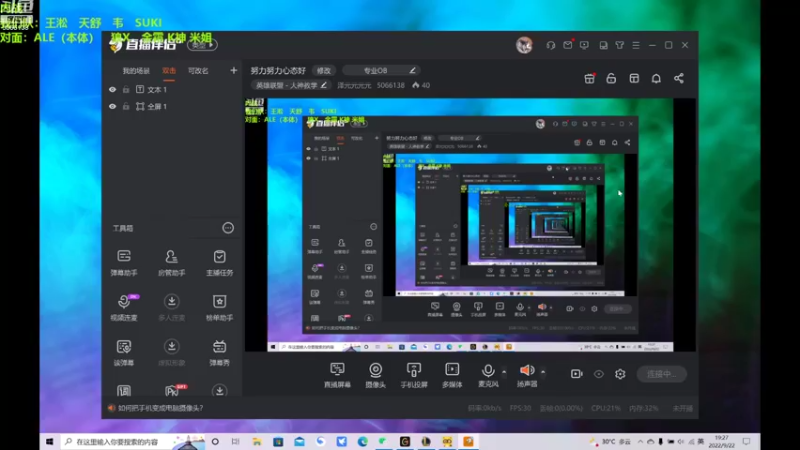Image resolution: width=800 pixels, height=450 pixels.
Task: Select the 文本 1 source row
Action: tap(171, 90)
